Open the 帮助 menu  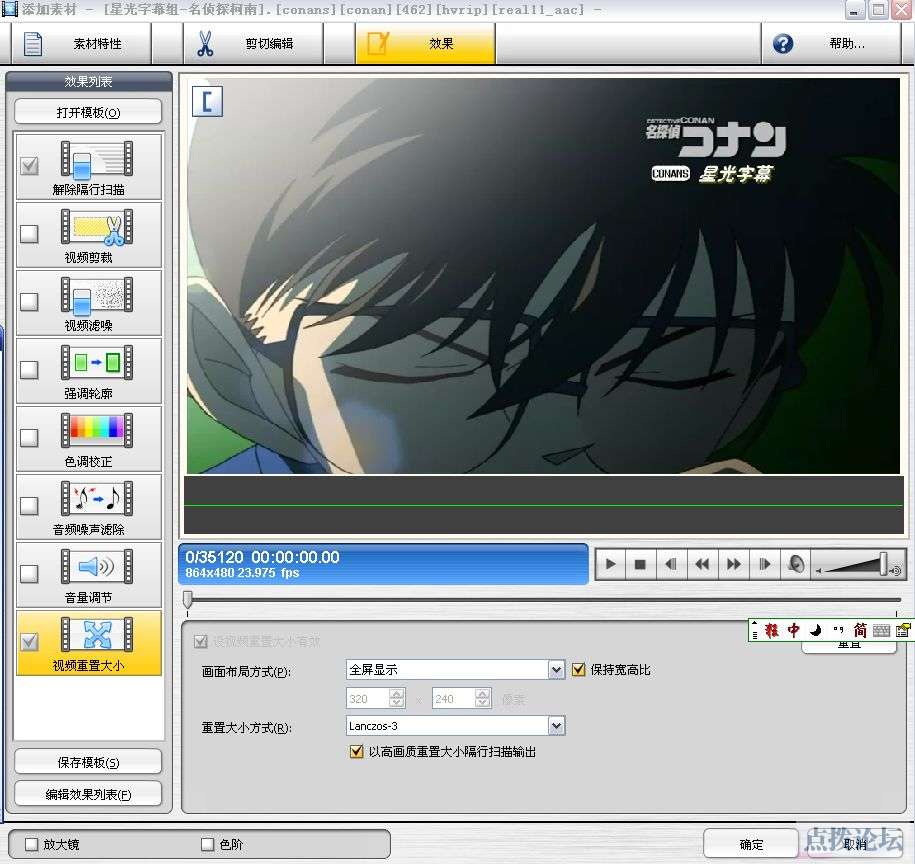pyautogui.click(x=831, y=44)
